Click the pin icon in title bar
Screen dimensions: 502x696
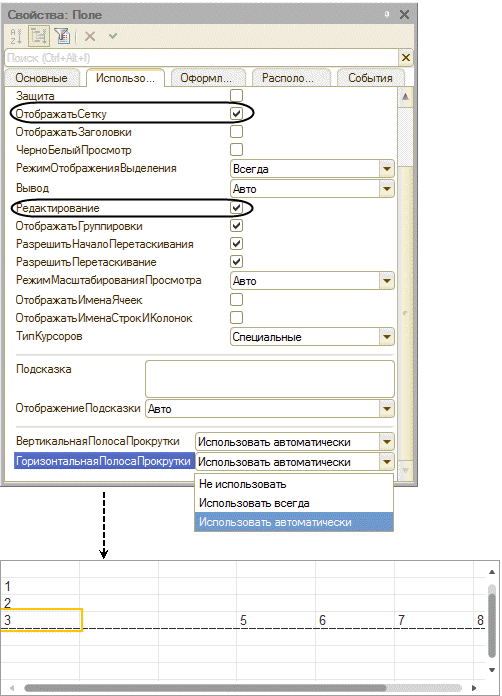tap(387, 15)
